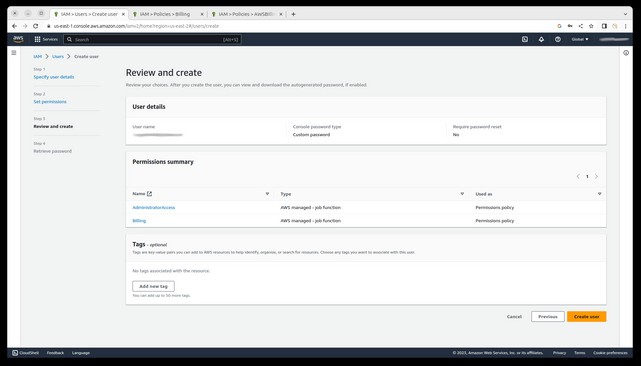Go to next permissions page chevron
Viewport: 641px width, 366px height.
(596, 176)
